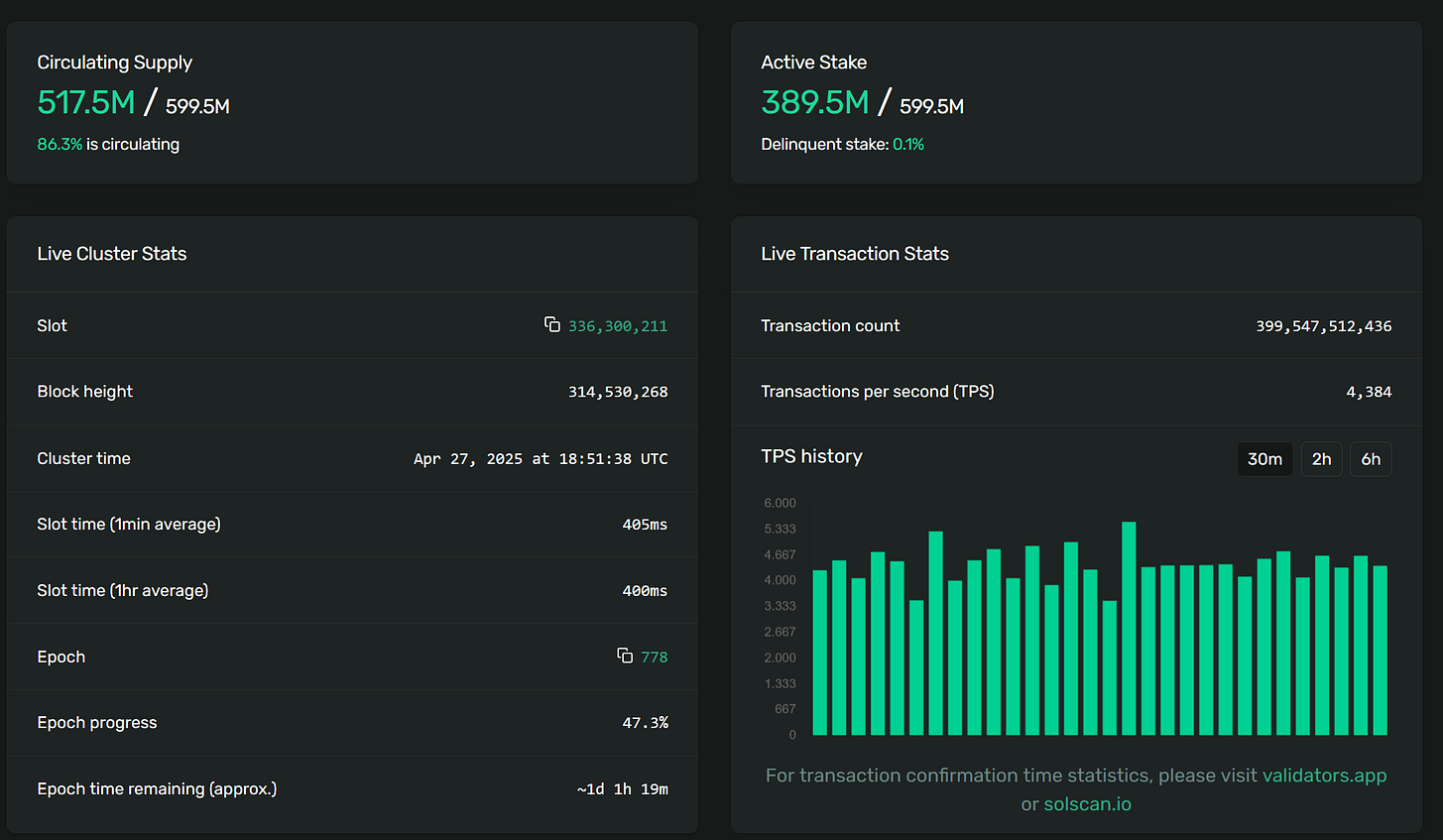Click the delinquent stake 0.1% value
This screenshot has height=840, width=1443.
(x=908, y=145)
